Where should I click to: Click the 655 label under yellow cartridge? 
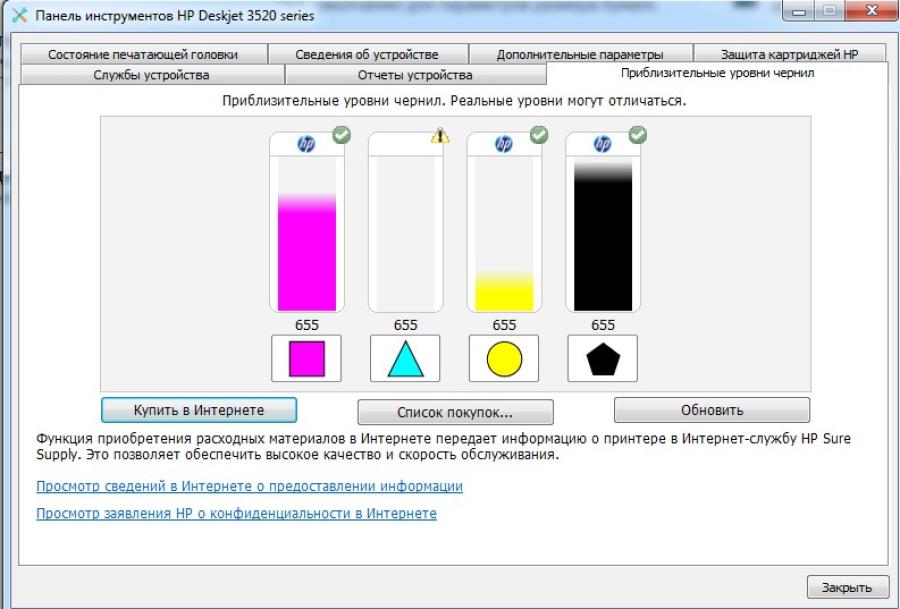click(x=504, y=325)
